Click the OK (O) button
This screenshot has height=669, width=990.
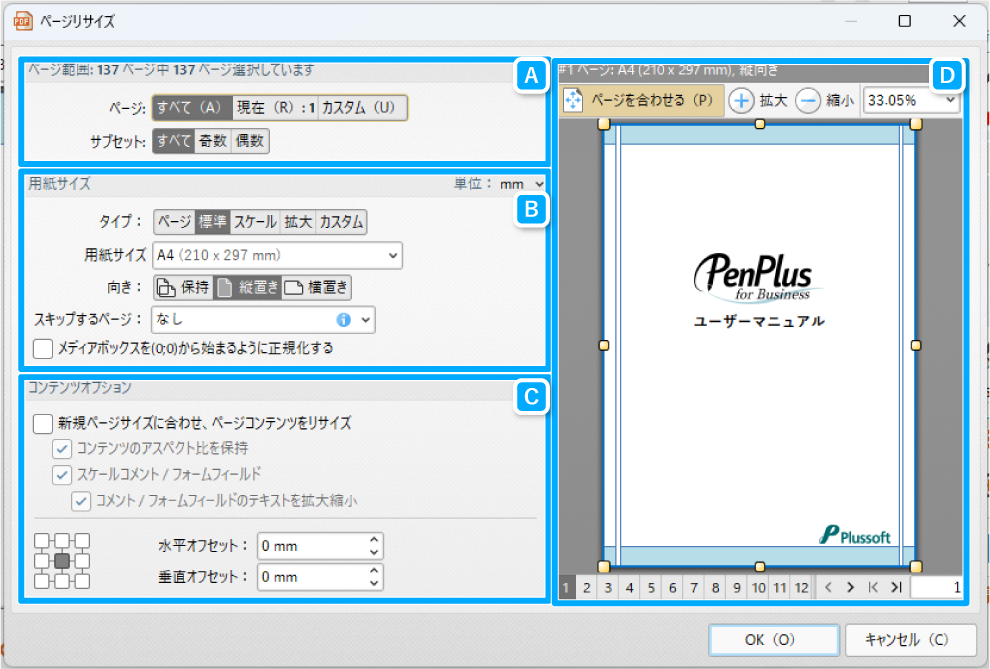tap(774, 640)
